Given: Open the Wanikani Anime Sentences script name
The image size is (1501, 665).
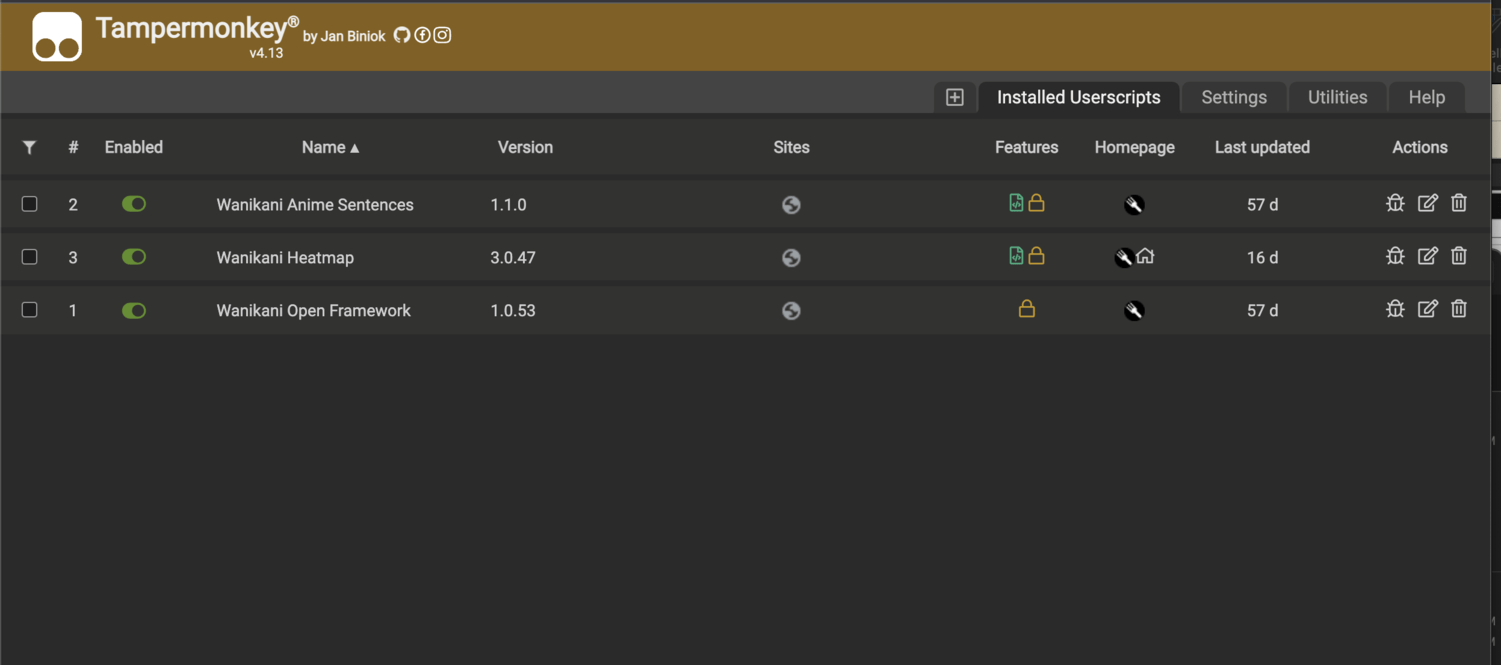Looking at the screenshot, I should 315,205.
